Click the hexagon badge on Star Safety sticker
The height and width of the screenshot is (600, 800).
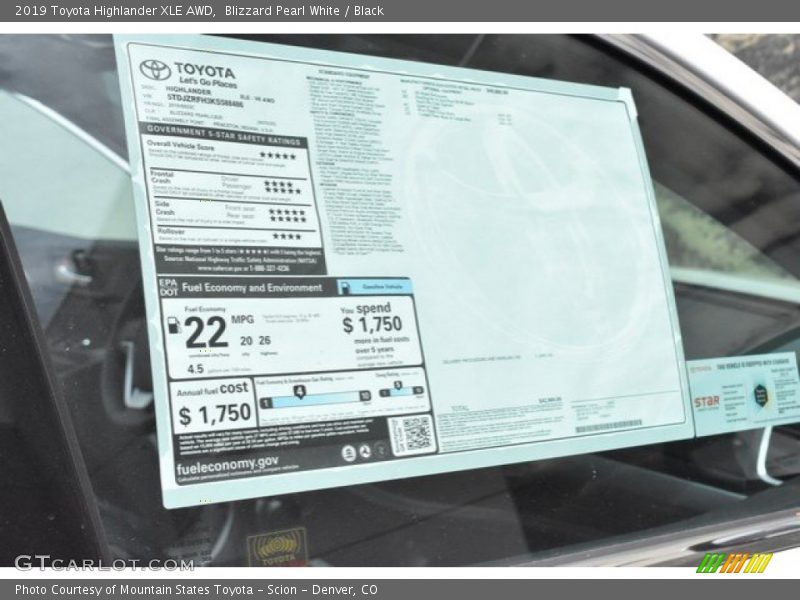(x=762, y=395)
